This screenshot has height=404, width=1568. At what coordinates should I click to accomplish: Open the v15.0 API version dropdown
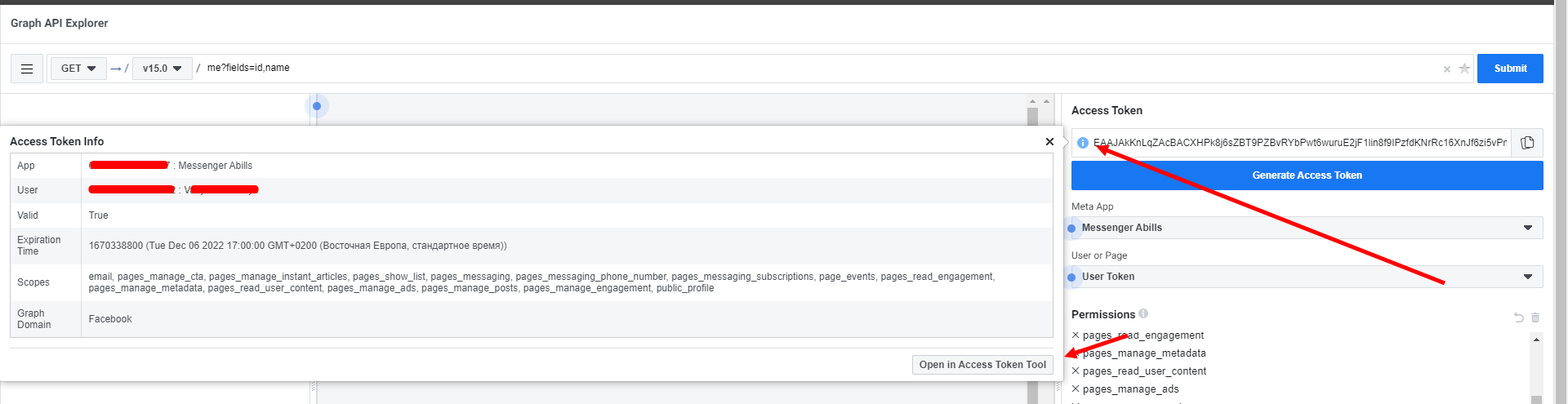coord(162,69)
